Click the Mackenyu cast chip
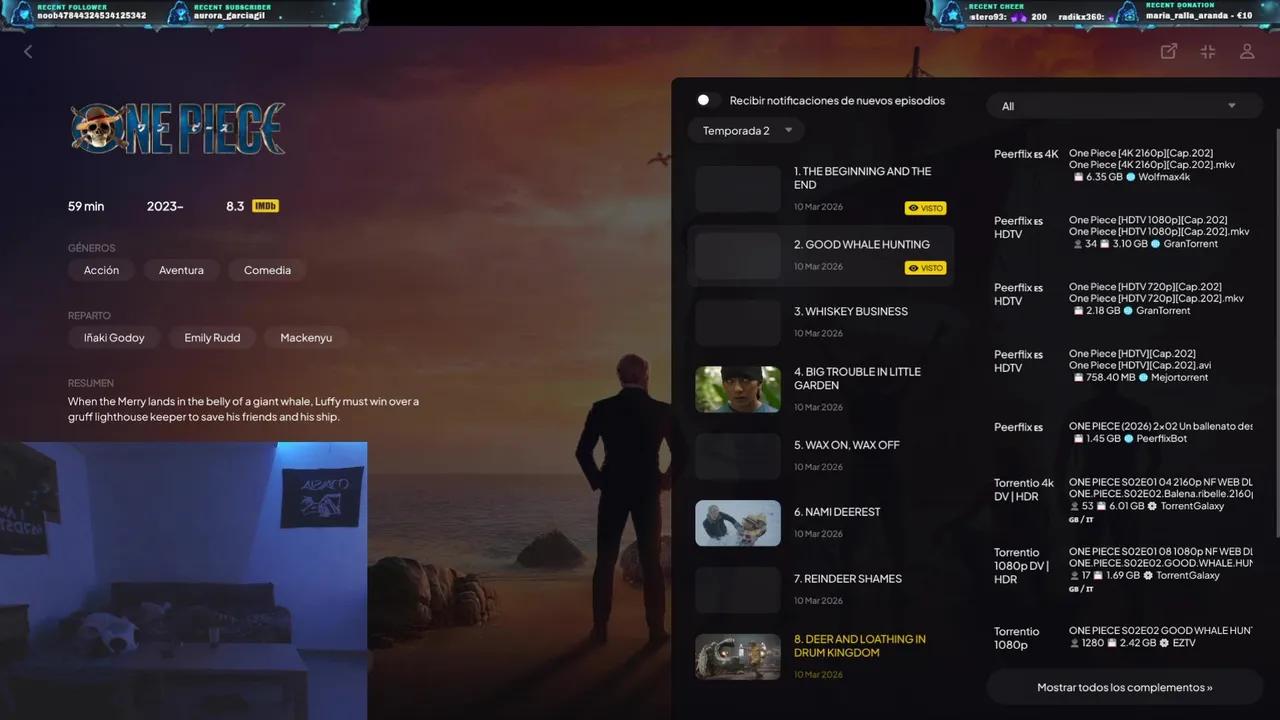 pyautogui.click(x=306, y=338)
